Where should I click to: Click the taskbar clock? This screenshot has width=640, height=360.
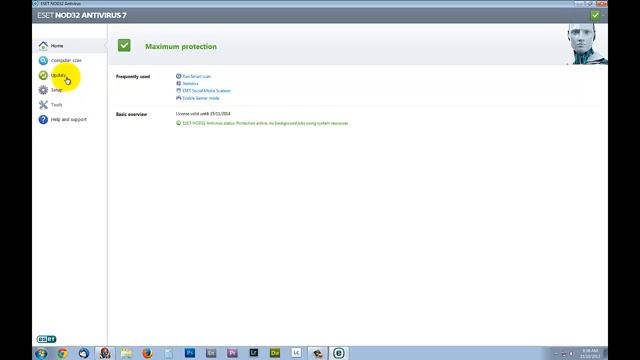[x=590, y=353]
